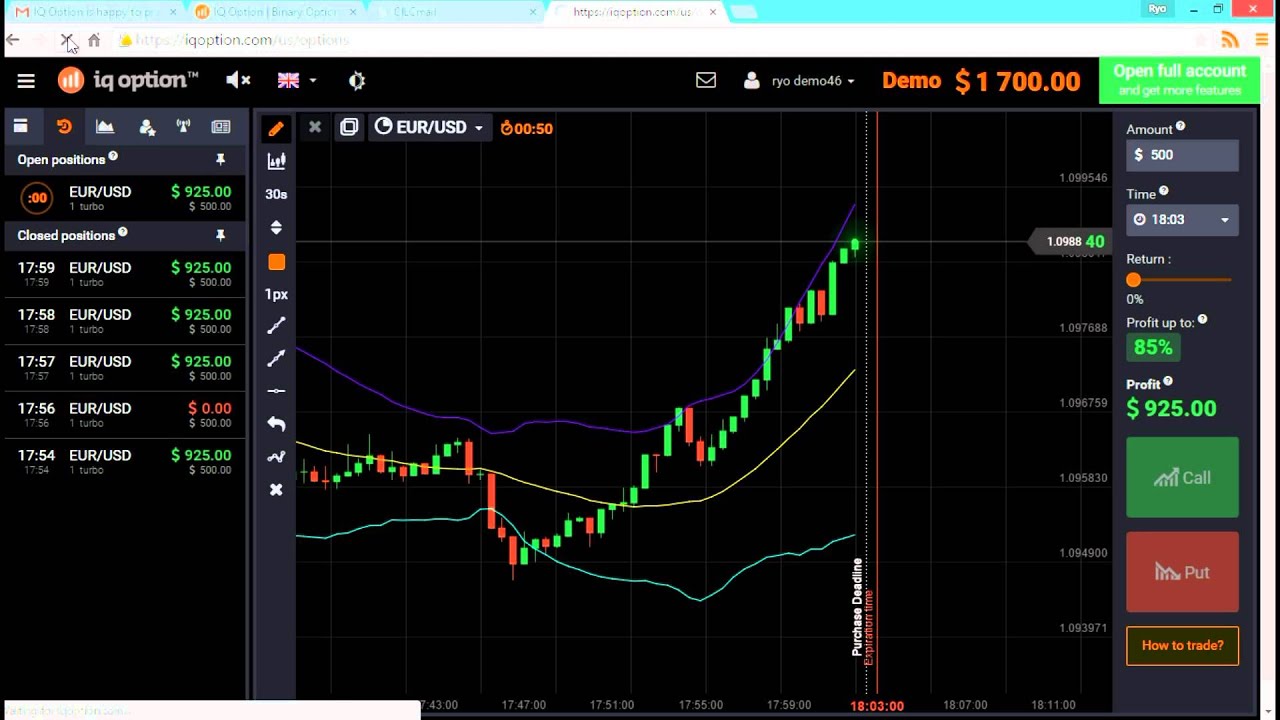
Task: Open the browser menu icon
Action: pyautogui.click(x=1263, y=40)
